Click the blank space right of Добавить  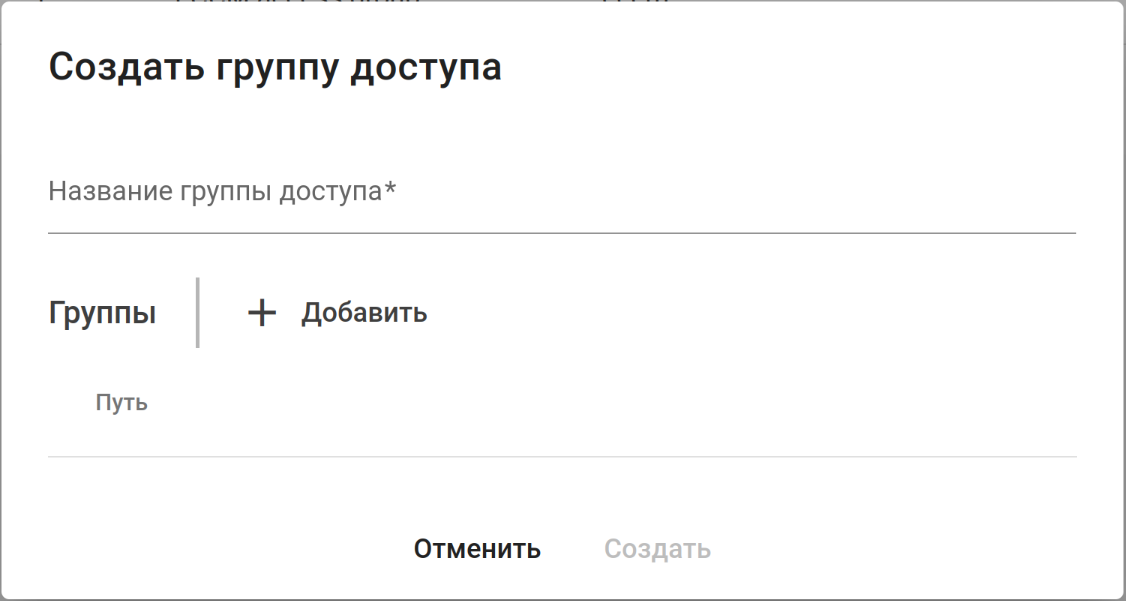750,313
